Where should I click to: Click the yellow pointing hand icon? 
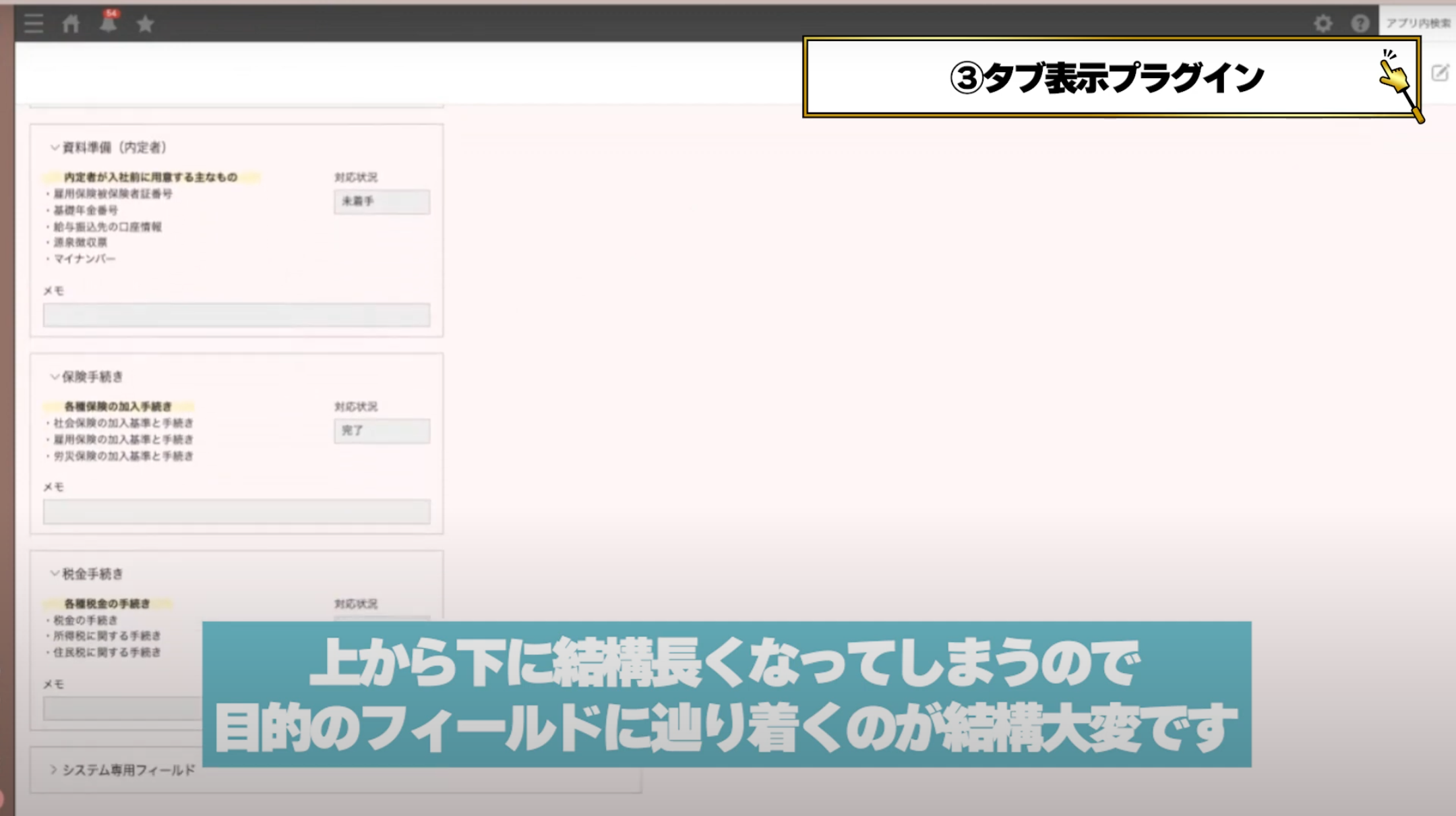[x=1393, y=71]
